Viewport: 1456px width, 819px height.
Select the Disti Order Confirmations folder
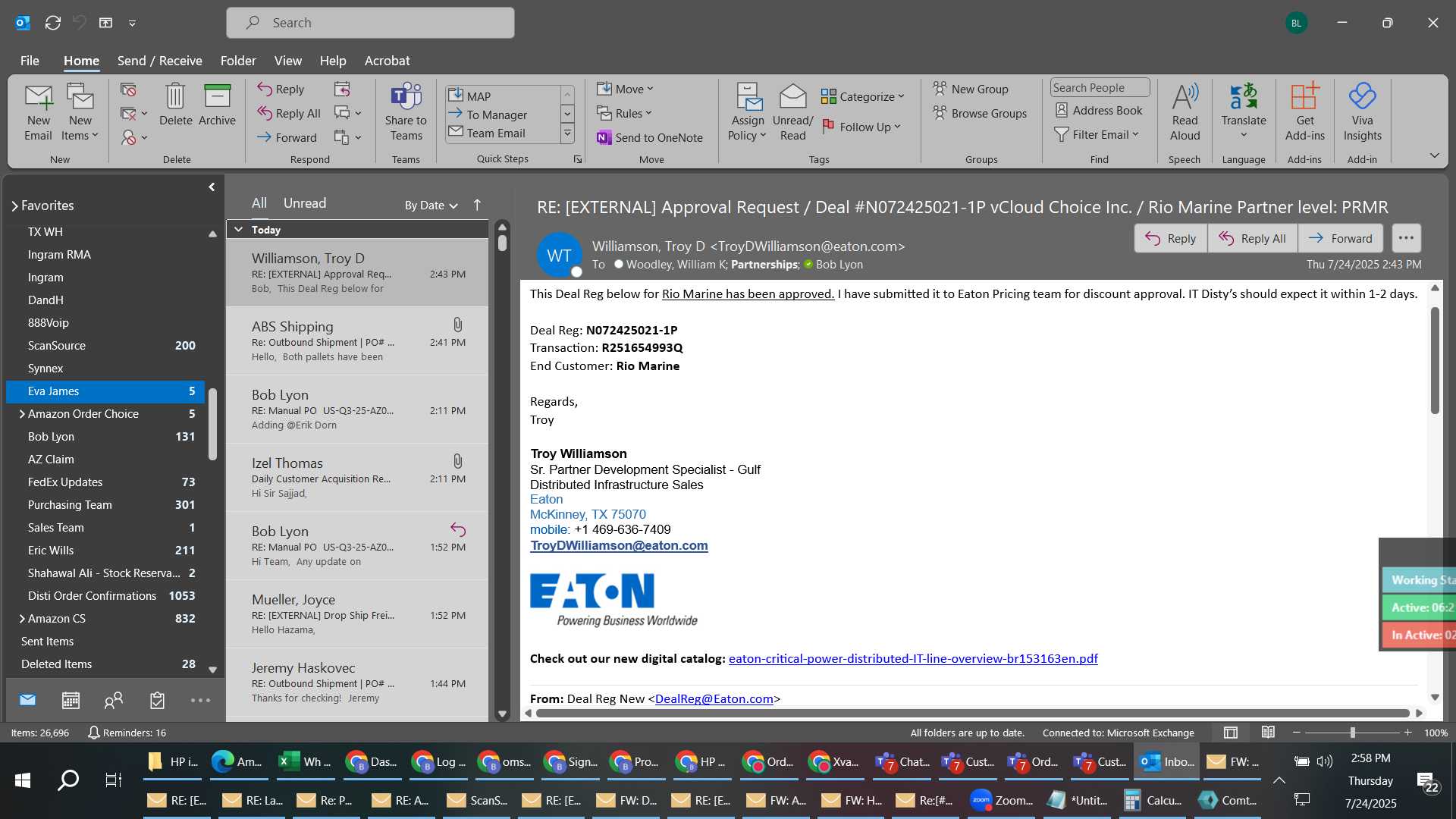[105, 596]
